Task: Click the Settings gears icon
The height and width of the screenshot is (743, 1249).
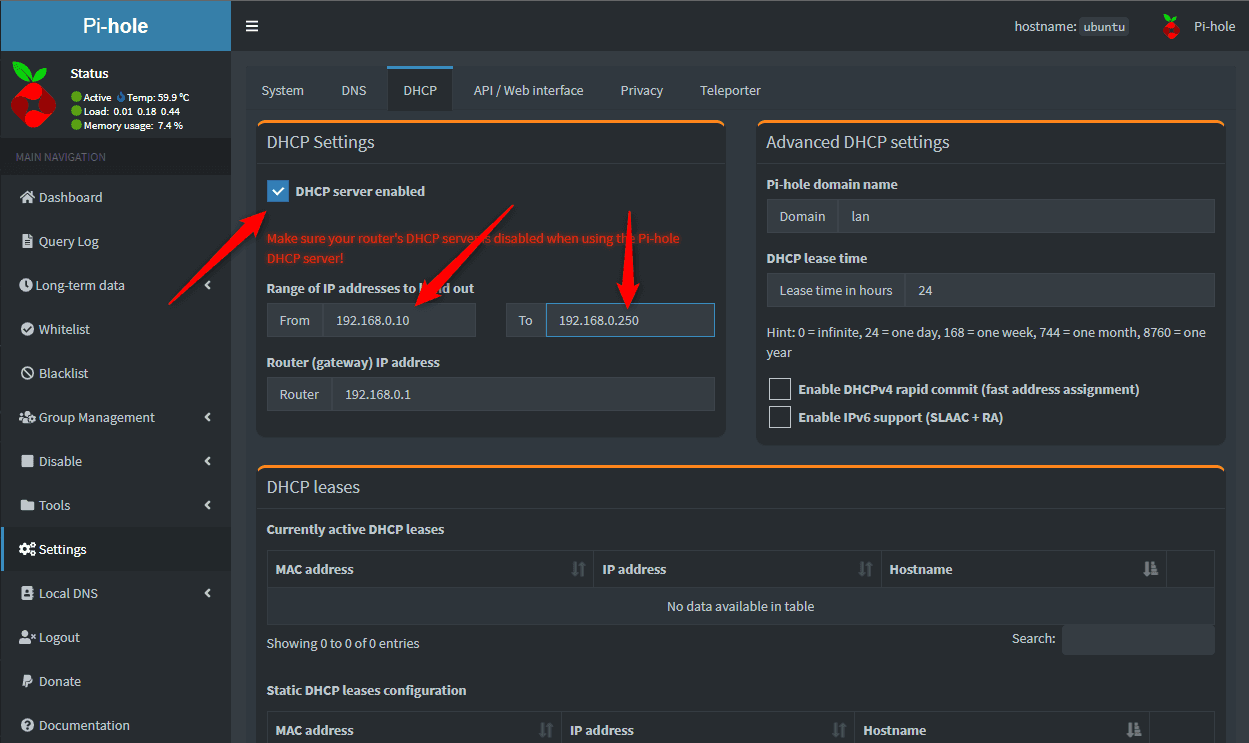Action: (28, 549)
